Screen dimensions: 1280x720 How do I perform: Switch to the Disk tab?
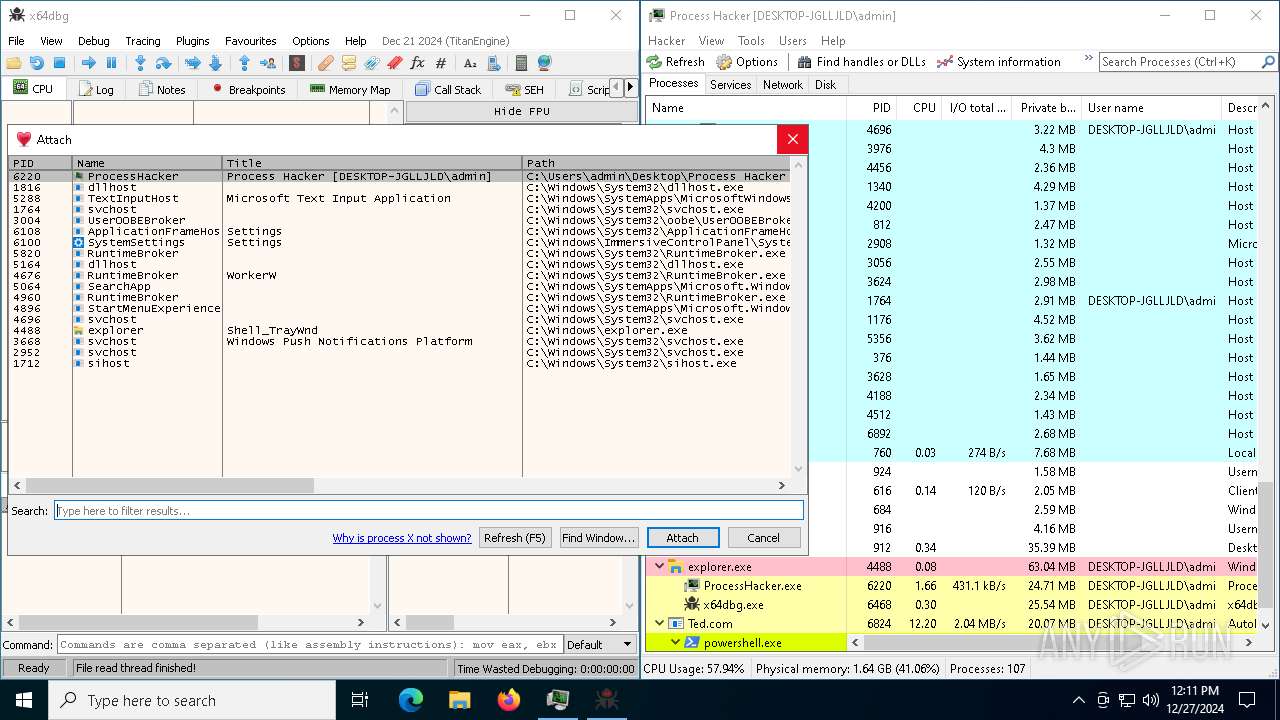(x=825, y=85)
